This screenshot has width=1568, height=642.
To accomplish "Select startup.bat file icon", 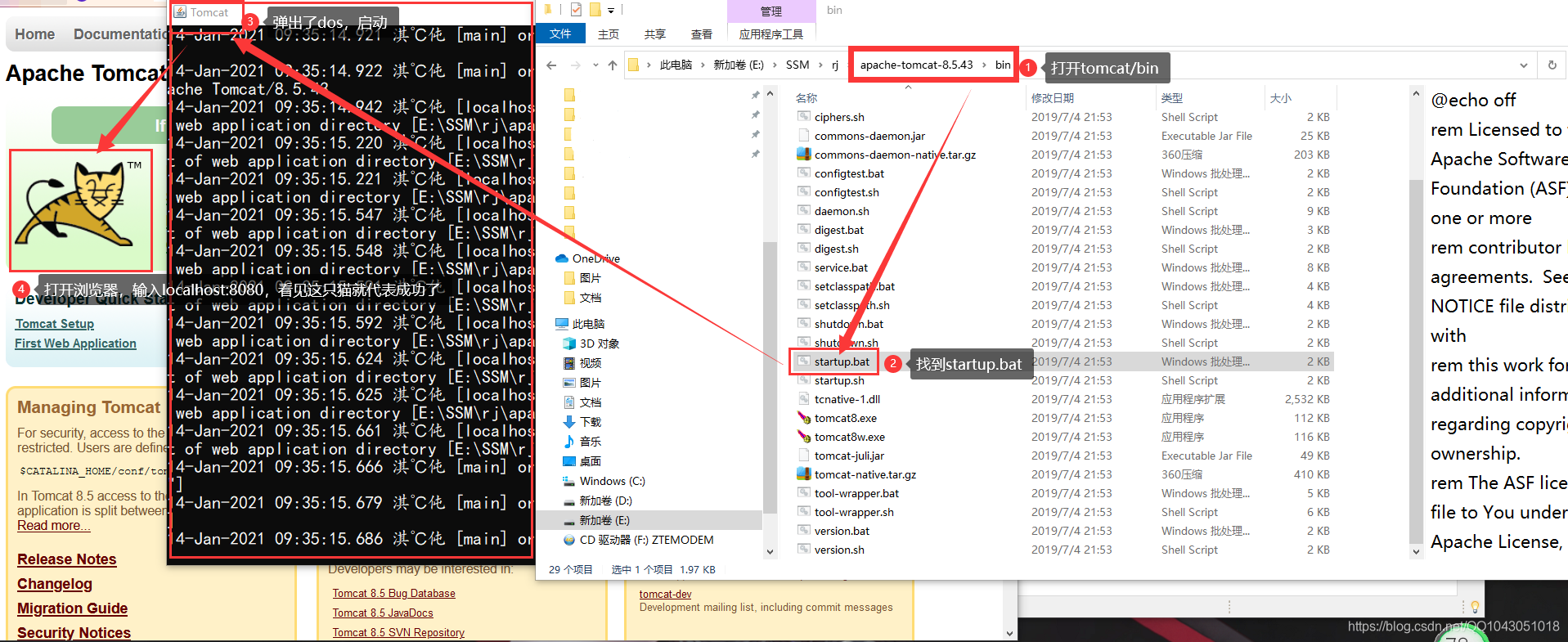I will click(804, 361).
